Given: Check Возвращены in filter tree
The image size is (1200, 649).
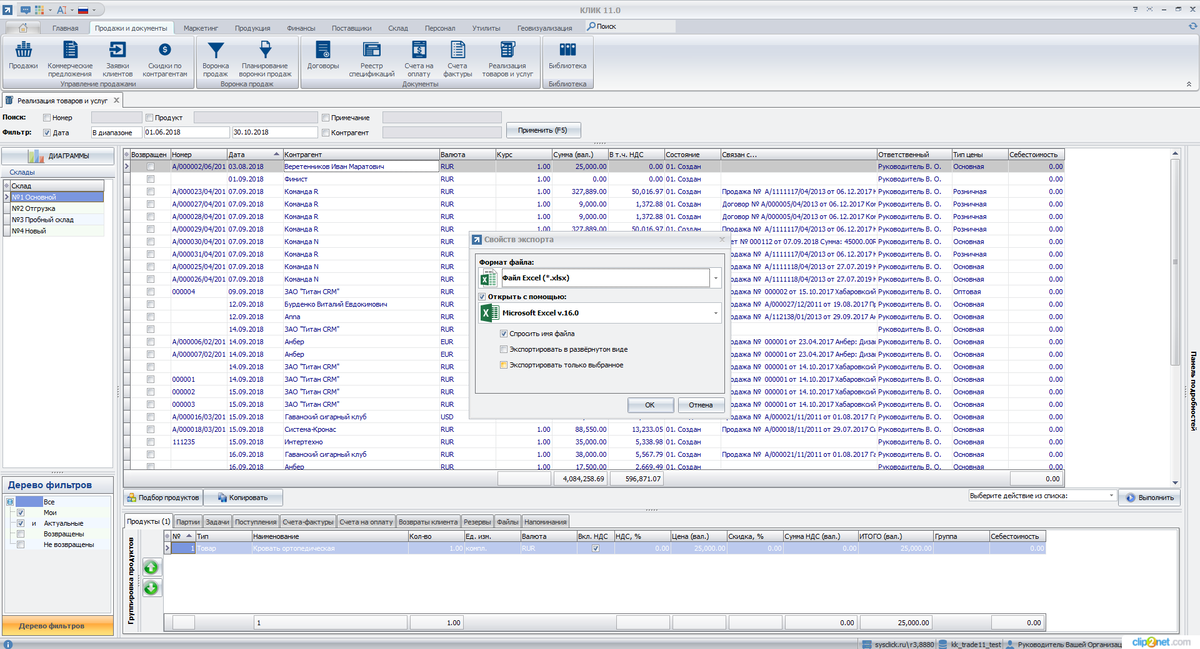Looking at the screenshot, I should [20, 534].
